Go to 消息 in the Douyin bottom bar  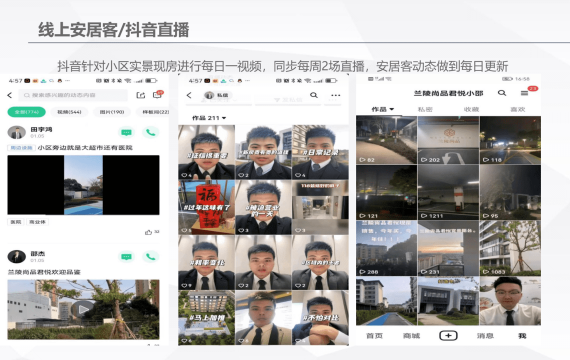[x=485, y=336]
